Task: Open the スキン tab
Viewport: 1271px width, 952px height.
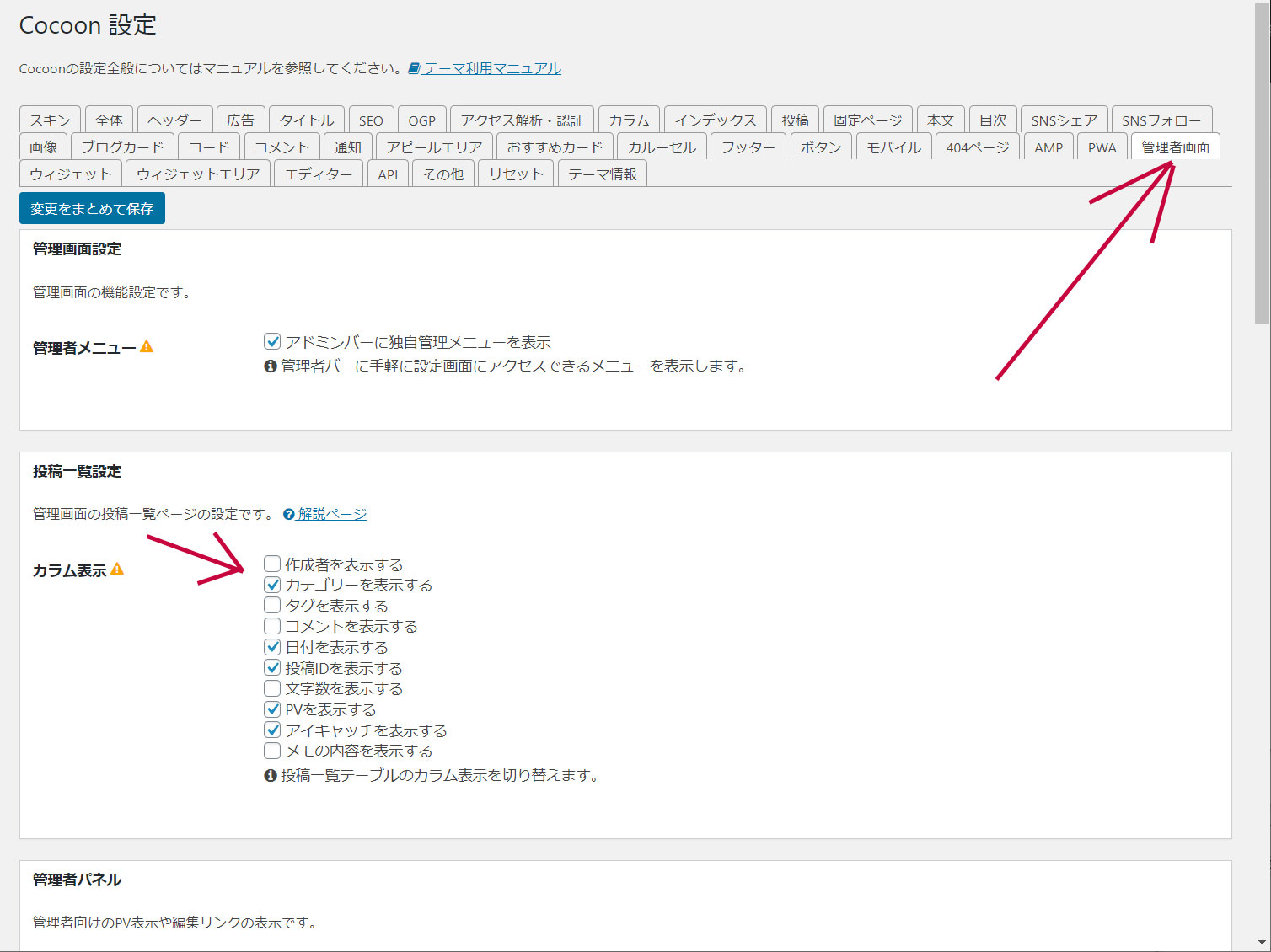Action: (x=51, y=120)
